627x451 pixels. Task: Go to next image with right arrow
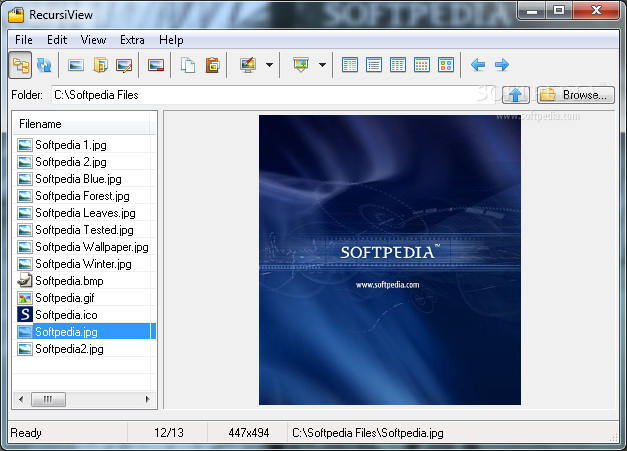click(502, 65)
